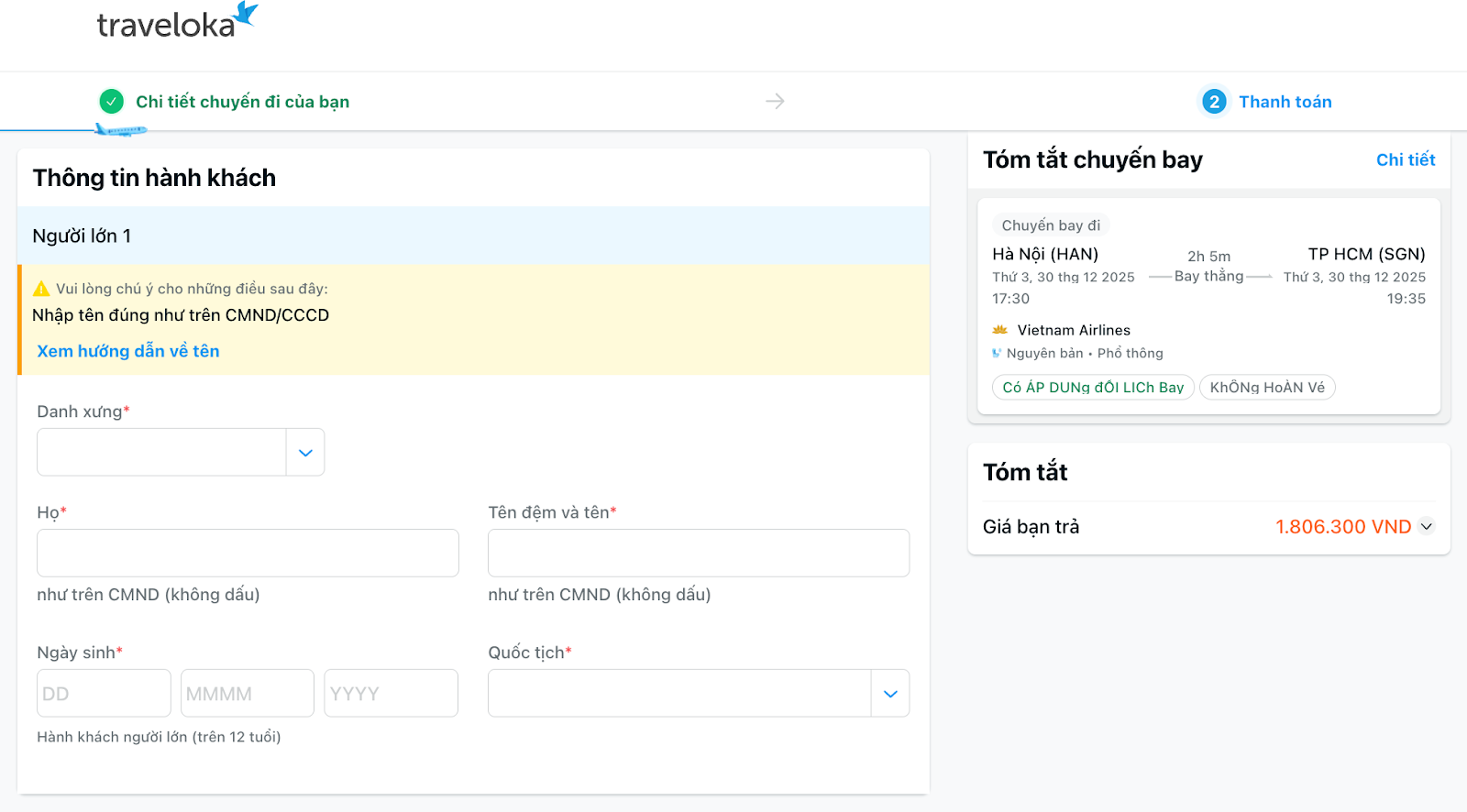Viewport: 1467px width, 812px height.
Task: Click the small airplane progress icon
Action: point(121,130)
